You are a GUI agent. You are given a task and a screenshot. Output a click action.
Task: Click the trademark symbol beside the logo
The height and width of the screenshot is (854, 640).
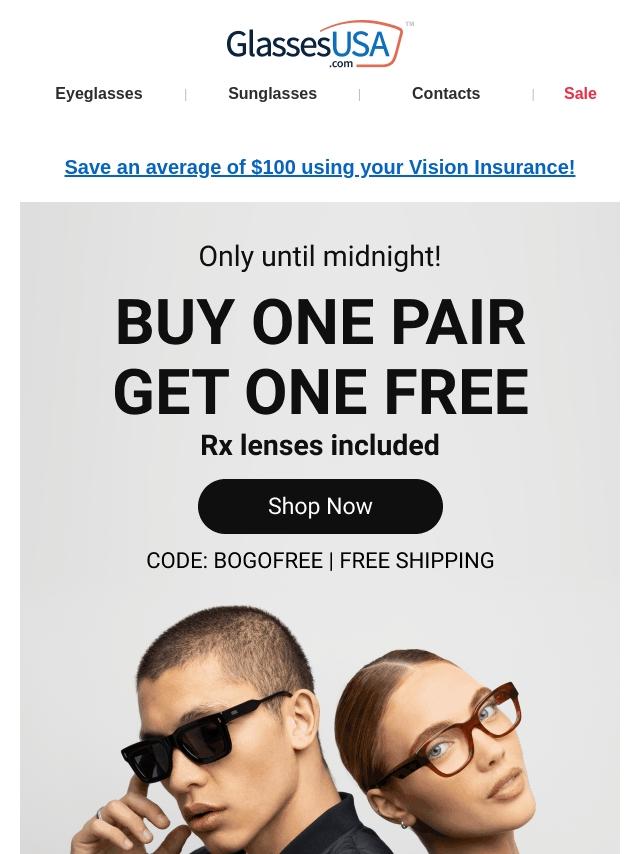point(410,24)
